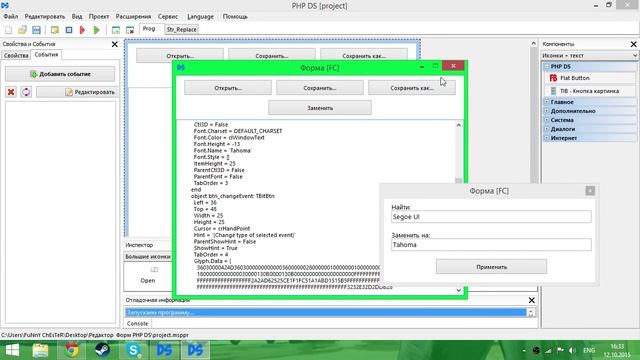This screenshot has width=640, height=360.
Task: Switch to the События tab
Action: [x=46, y=55]
